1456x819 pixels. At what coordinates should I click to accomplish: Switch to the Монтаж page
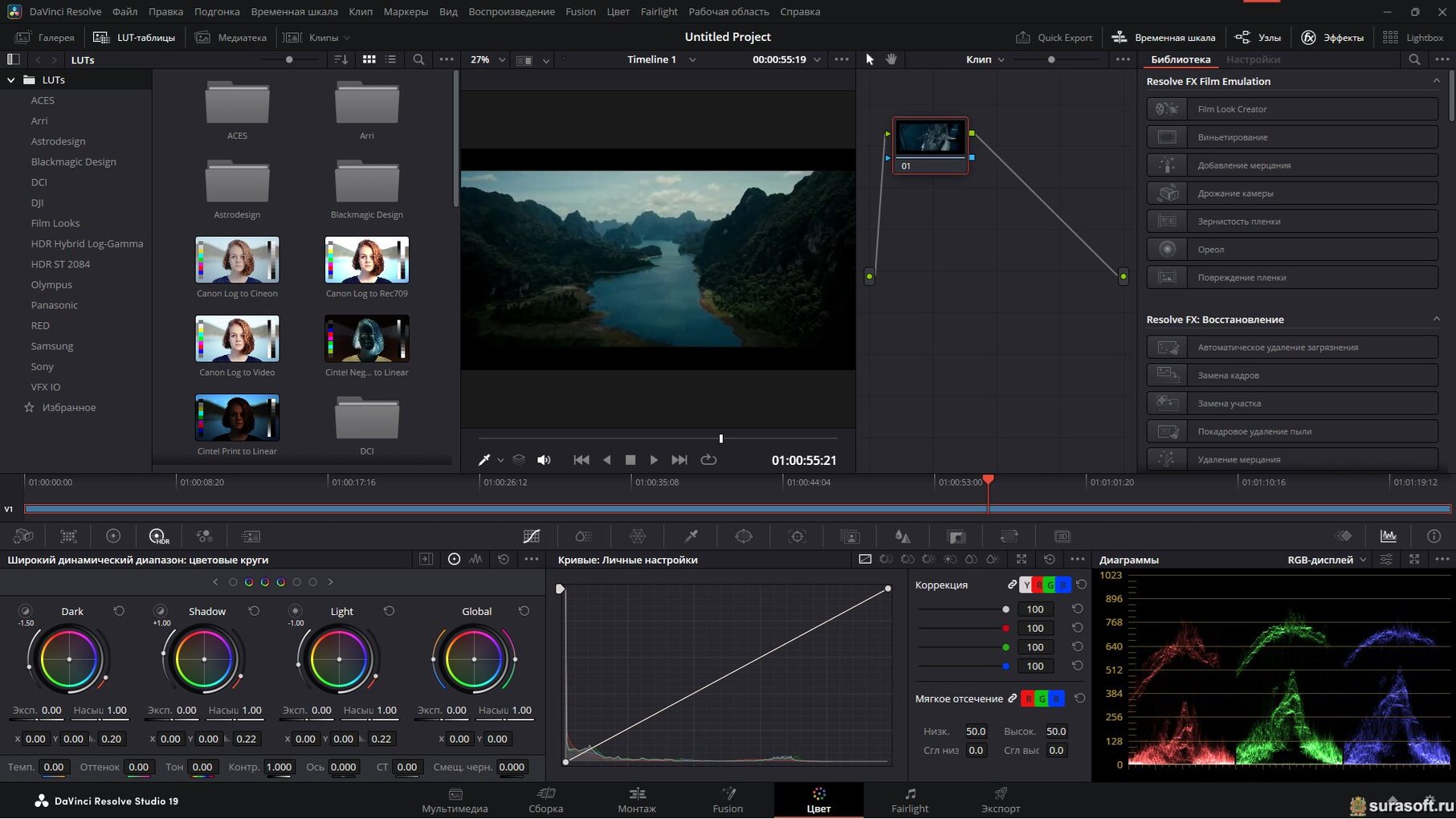point(637,801)
